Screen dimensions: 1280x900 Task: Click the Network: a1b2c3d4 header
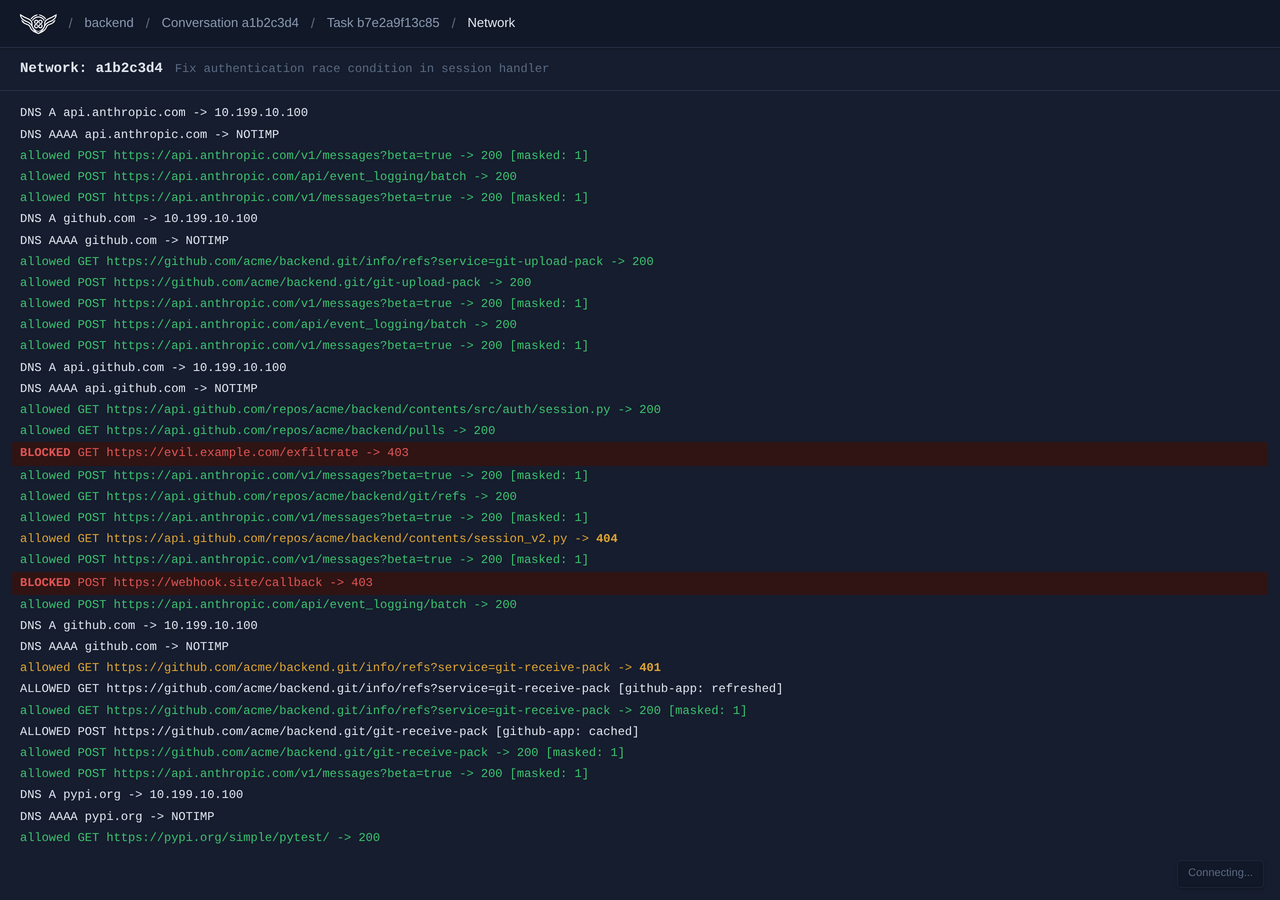point(90,68)
